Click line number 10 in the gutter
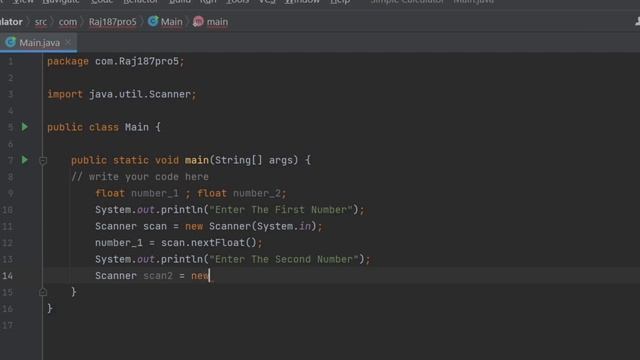This screenshot has width=640, height=360. 7,210
